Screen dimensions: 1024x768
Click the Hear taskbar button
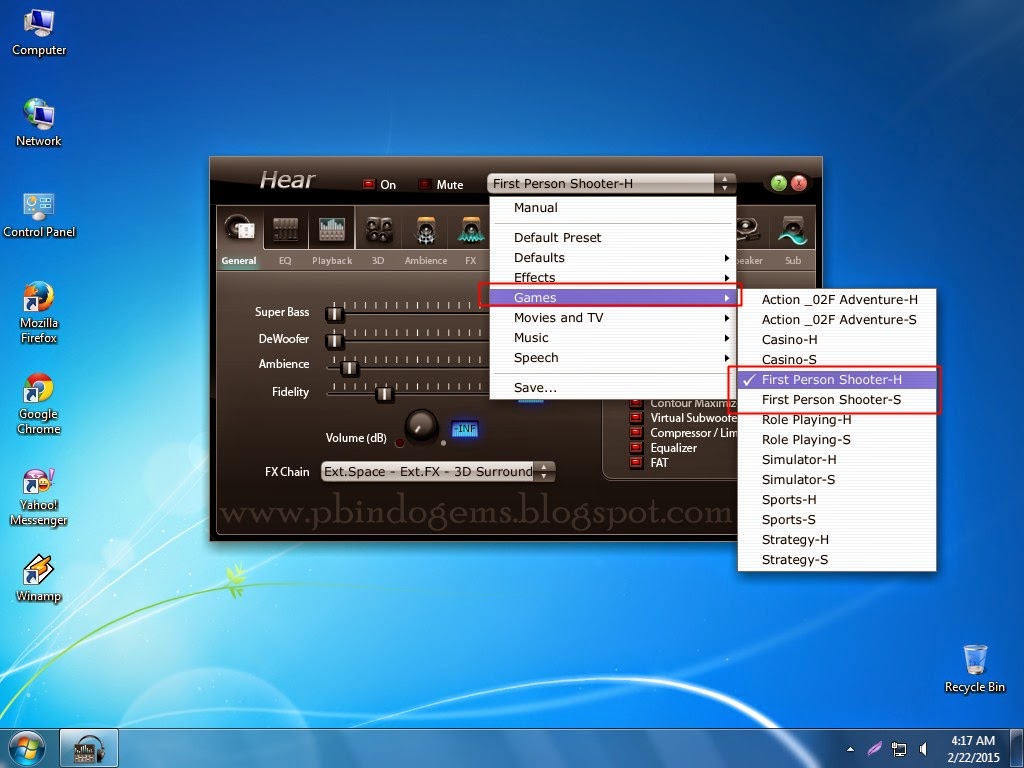click(x=89, y=748)
